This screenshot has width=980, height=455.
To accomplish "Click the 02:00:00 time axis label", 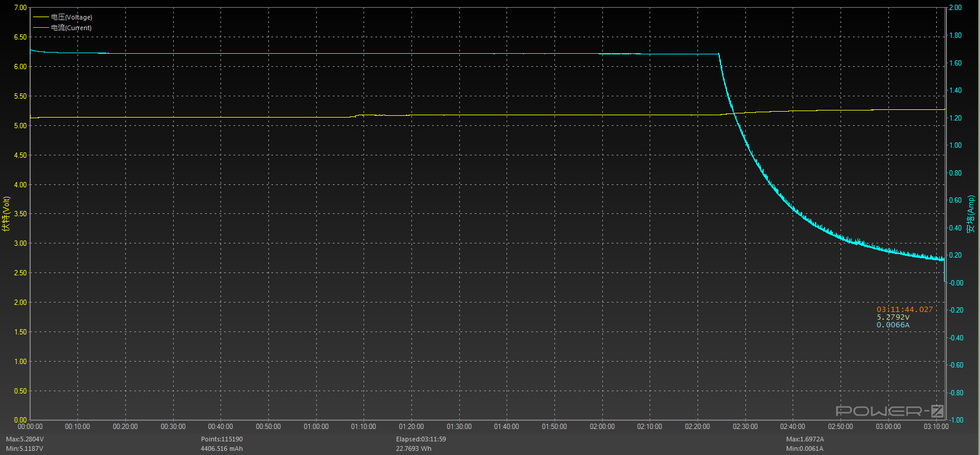I will click(x=602, y=426).
